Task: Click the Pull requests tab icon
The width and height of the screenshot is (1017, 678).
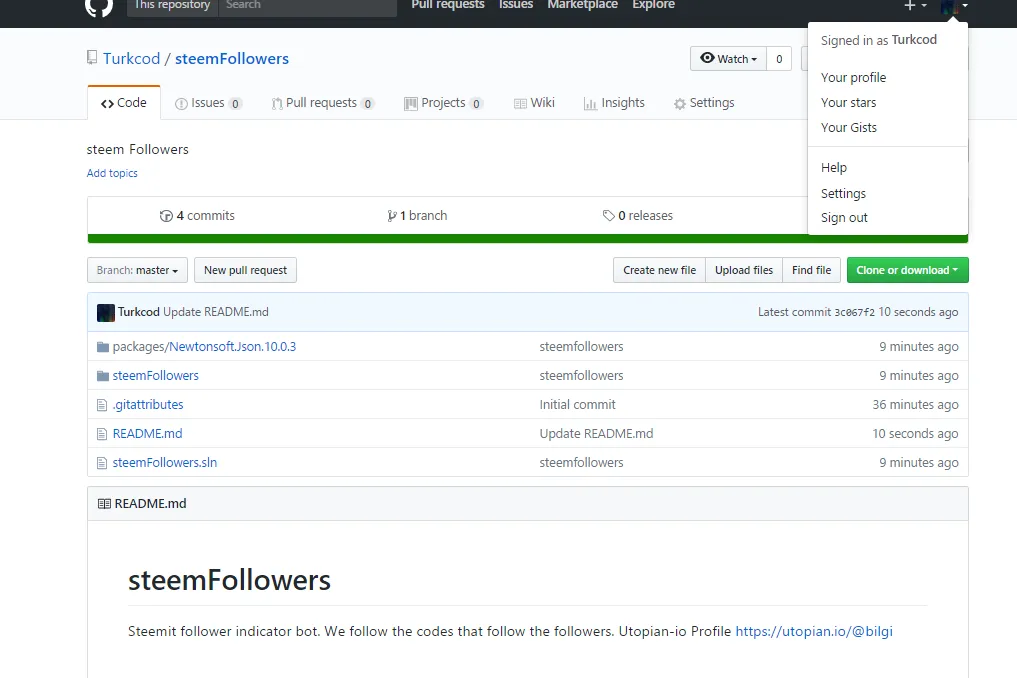Action: pos(277,104)
